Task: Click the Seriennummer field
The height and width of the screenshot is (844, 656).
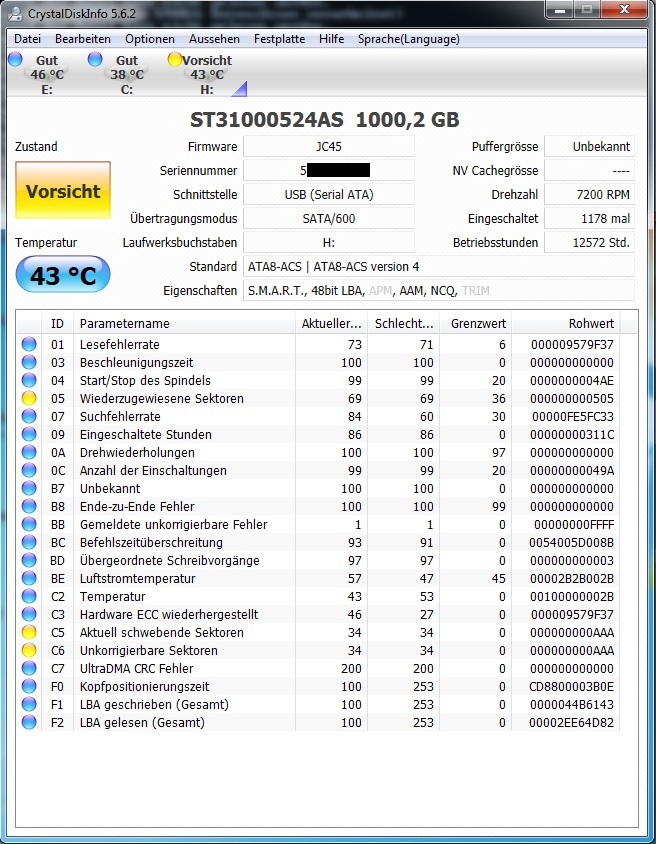Action: pos(329,171)
